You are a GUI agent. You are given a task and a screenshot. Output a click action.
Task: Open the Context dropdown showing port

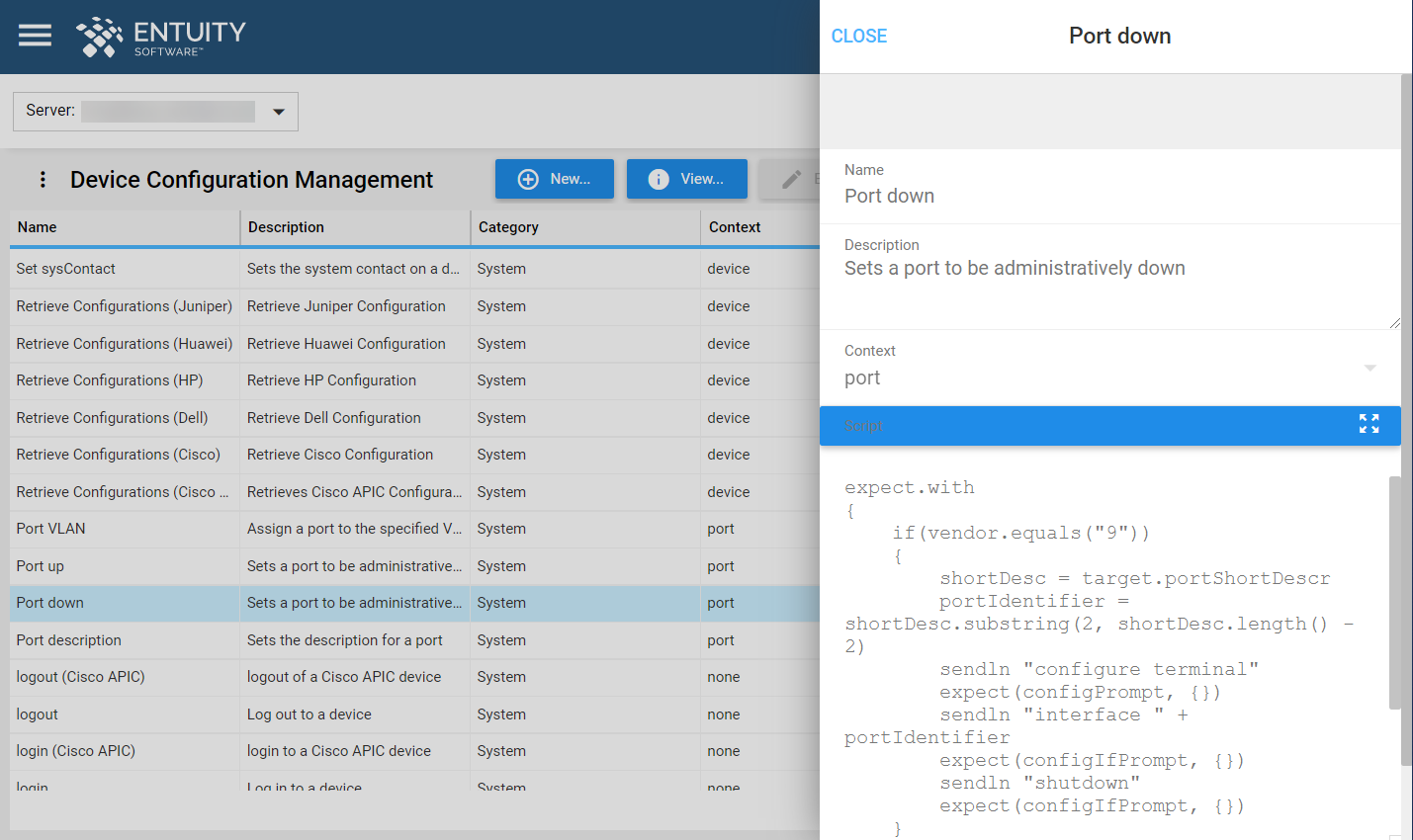[x=1370, y=369]
